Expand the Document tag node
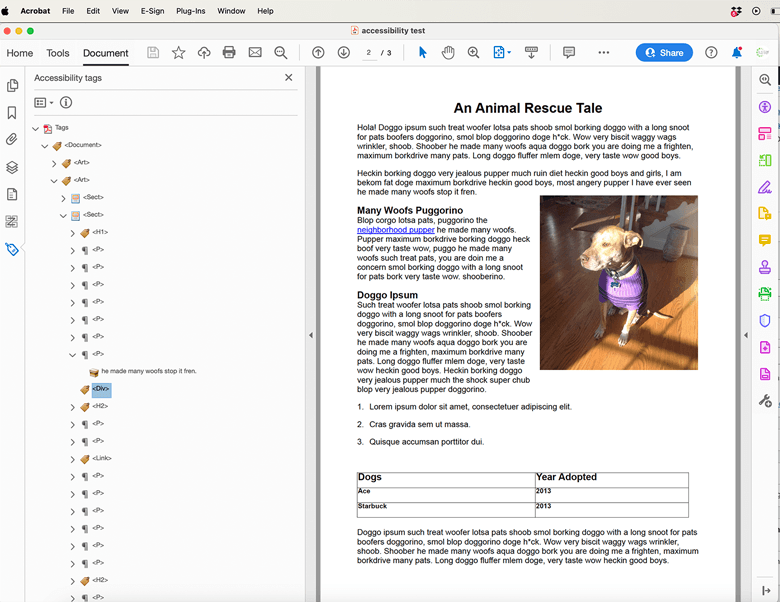The height and width of the screenshot is (602, 780). (x=45, y=146)
